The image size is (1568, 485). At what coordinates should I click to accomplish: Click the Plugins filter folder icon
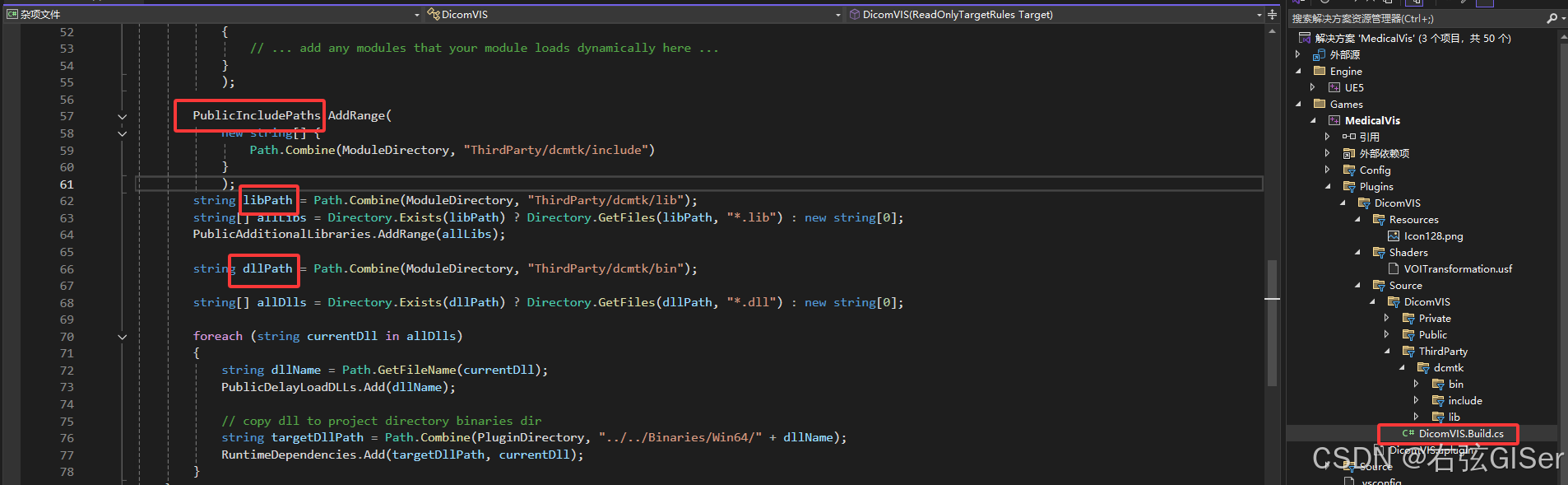[x=1348, y=186]
